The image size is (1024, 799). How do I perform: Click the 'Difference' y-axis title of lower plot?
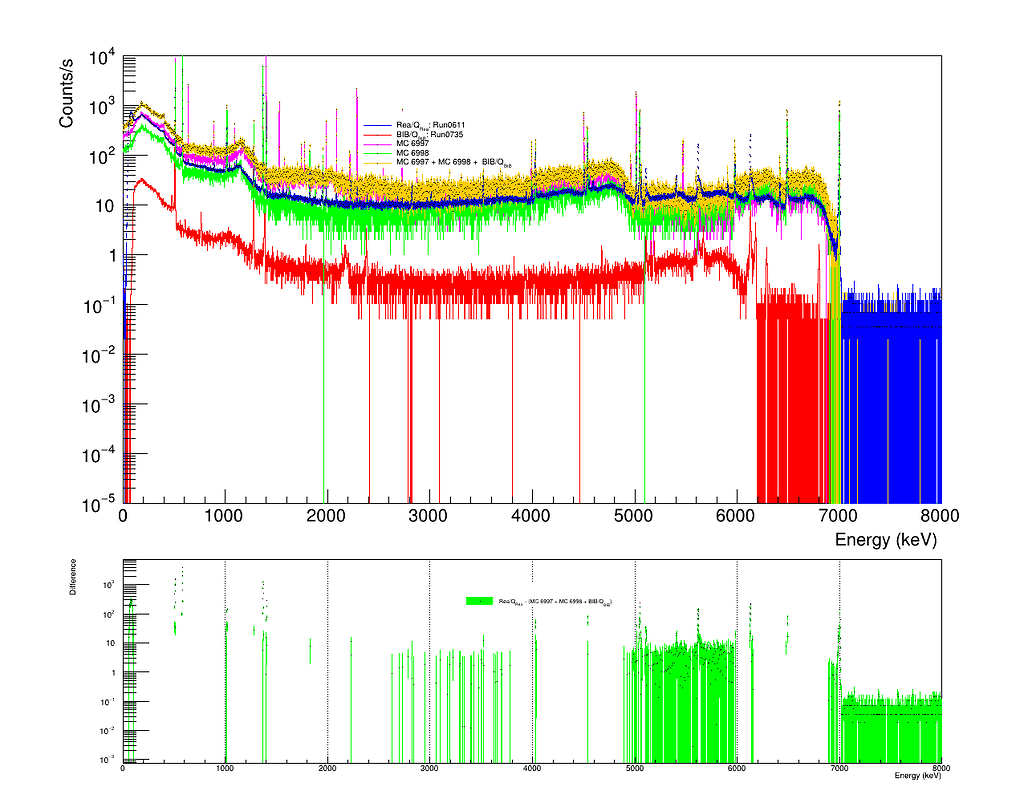point(72,584)
